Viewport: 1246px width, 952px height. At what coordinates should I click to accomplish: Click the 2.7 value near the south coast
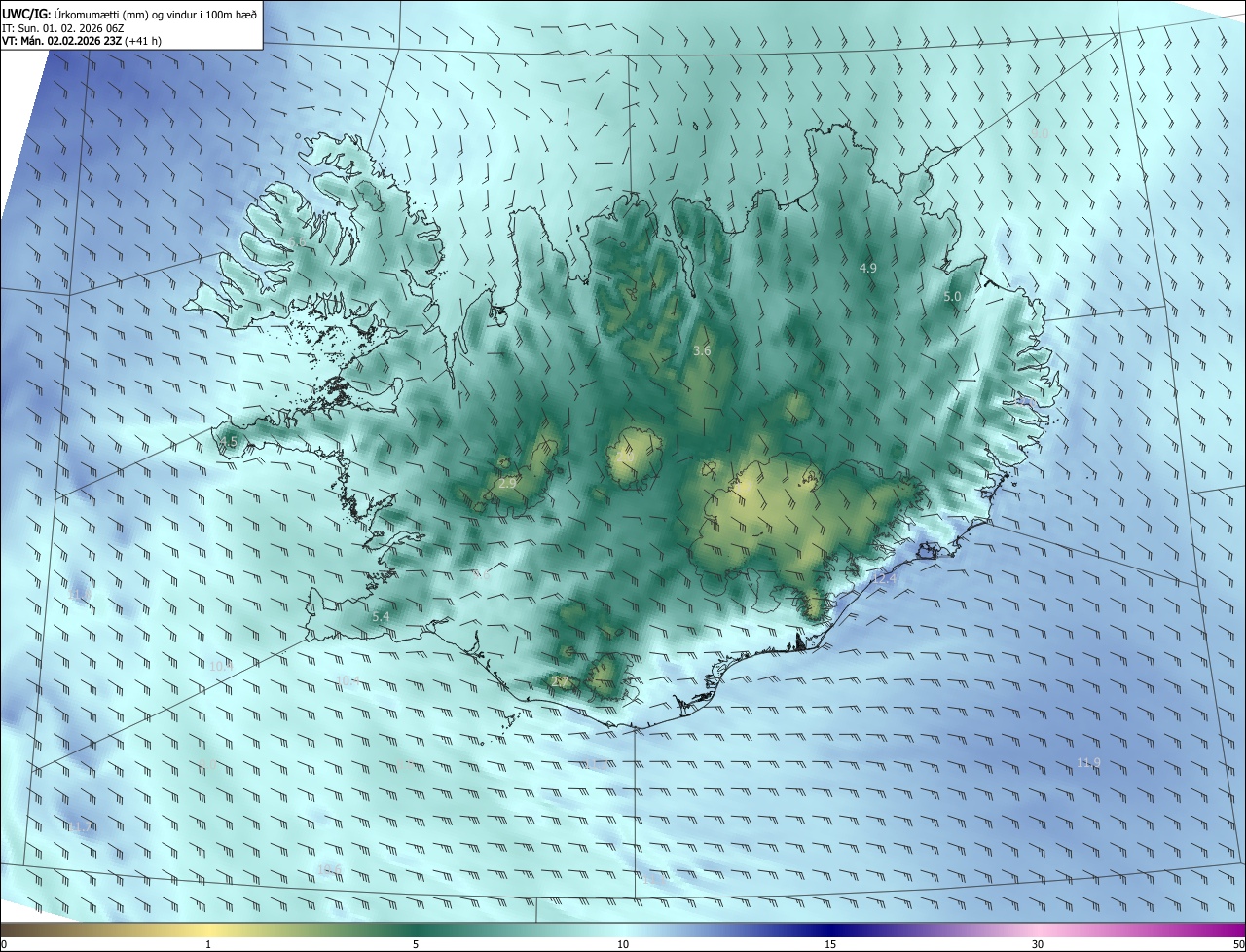560,682
